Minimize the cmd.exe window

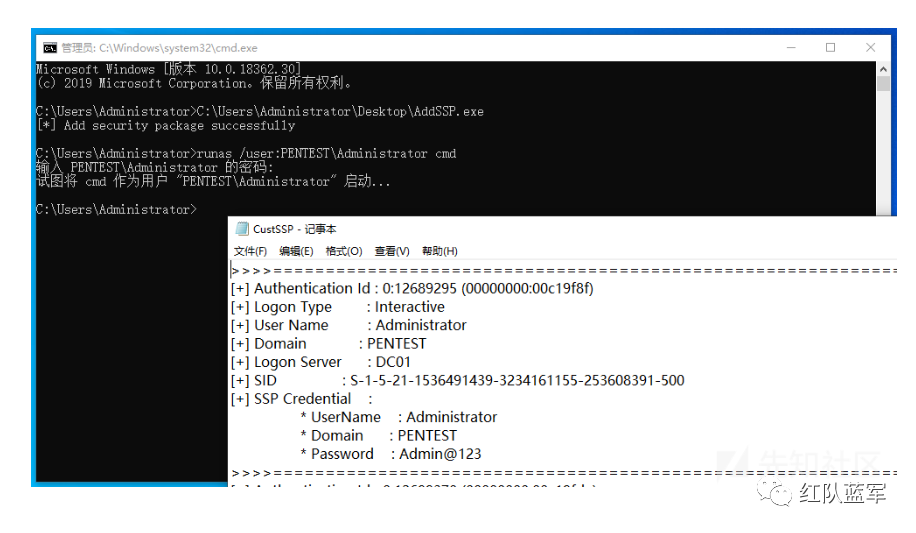coord(791,48)
